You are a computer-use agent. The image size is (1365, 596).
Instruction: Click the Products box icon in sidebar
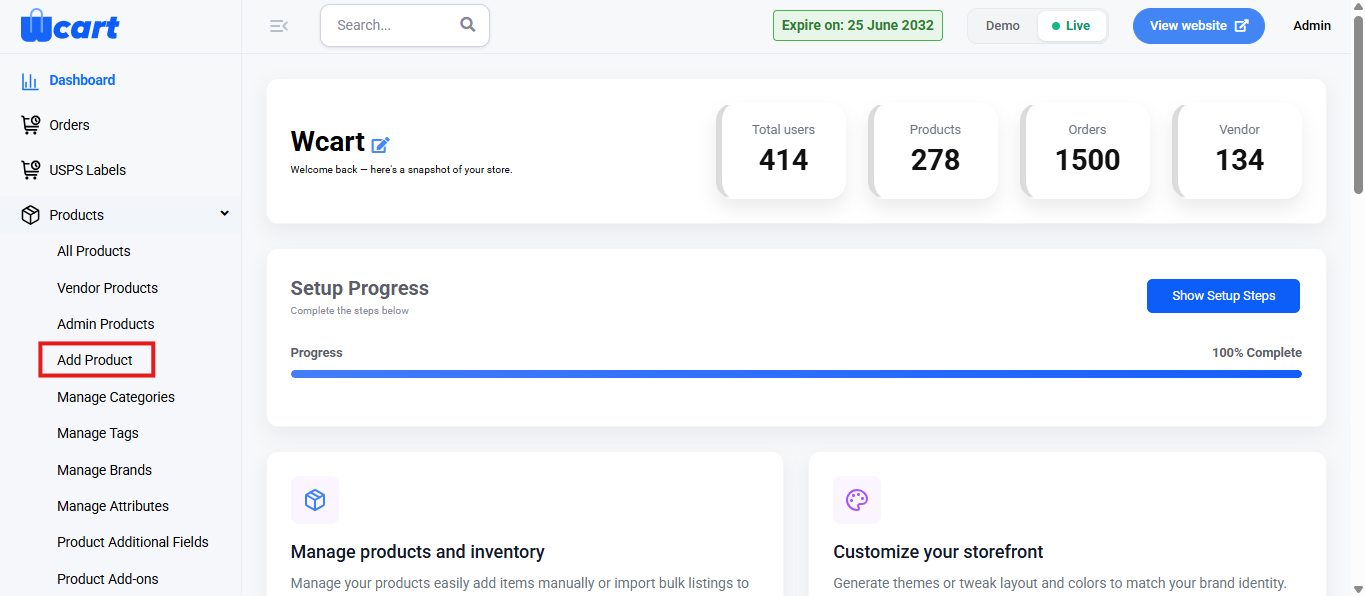coord(30,215)
